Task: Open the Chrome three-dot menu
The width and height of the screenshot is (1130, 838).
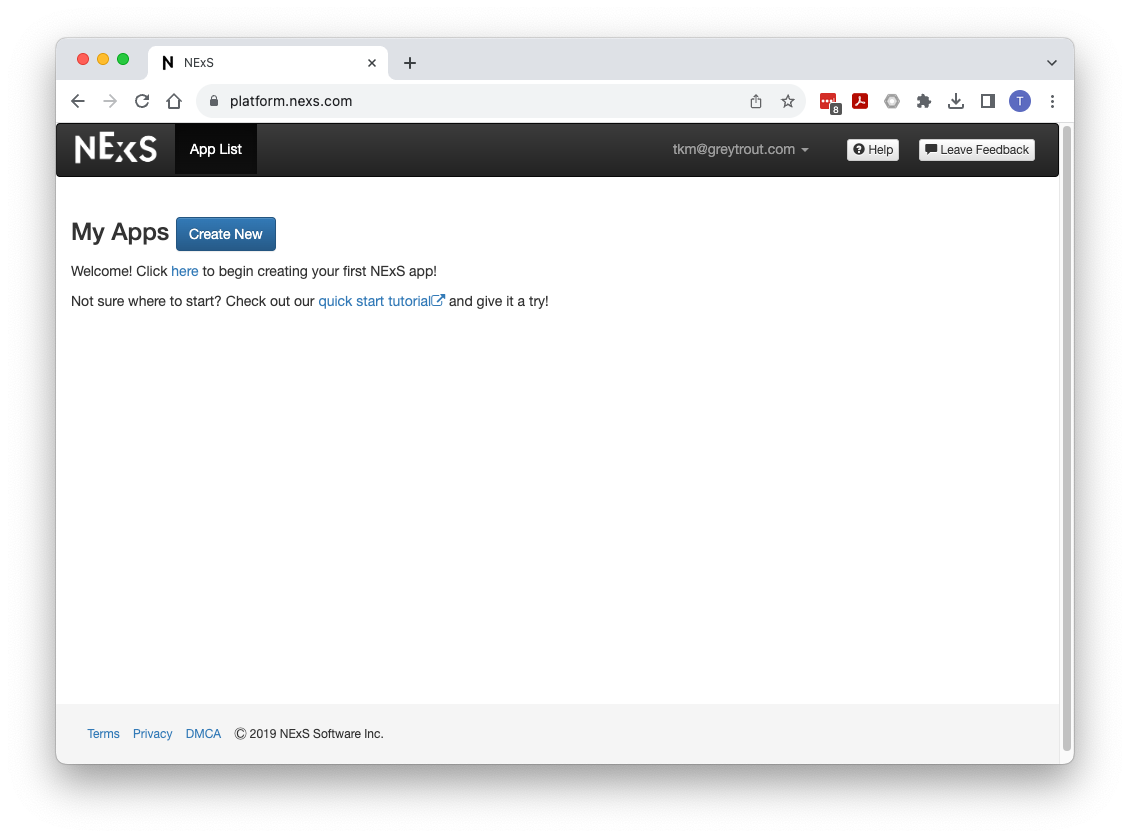Action: click(1052, 101)
